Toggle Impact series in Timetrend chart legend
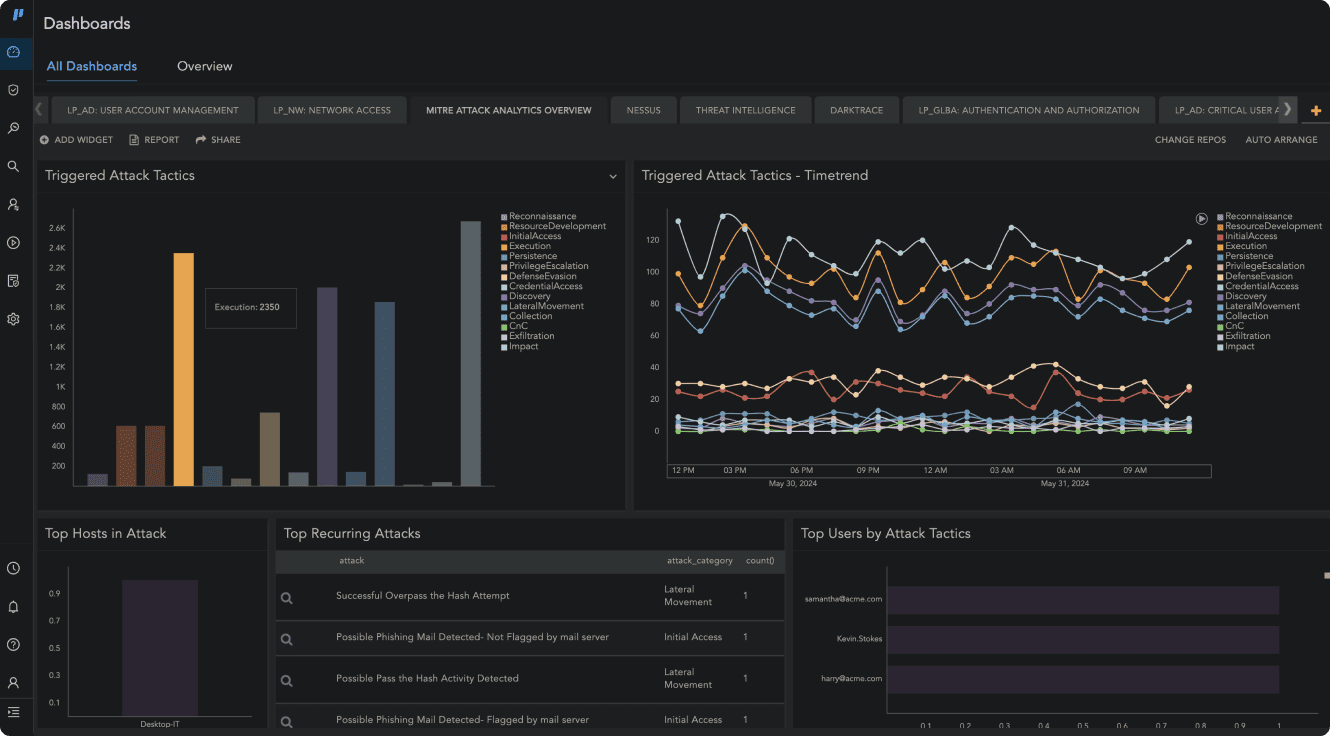The width and height of the screenshot is (1330, 736). point(1239,346)
